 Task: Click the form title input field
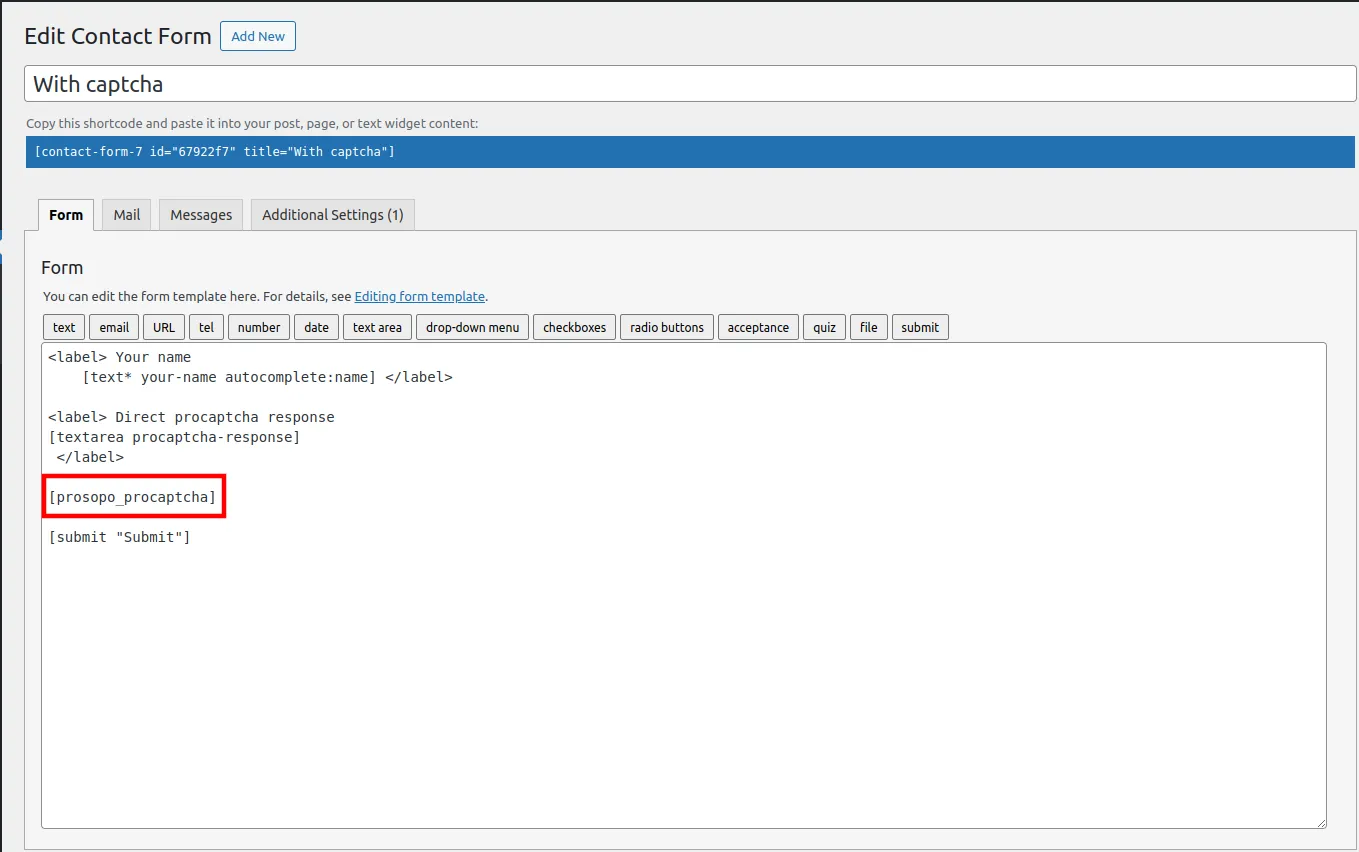[689, 84]
